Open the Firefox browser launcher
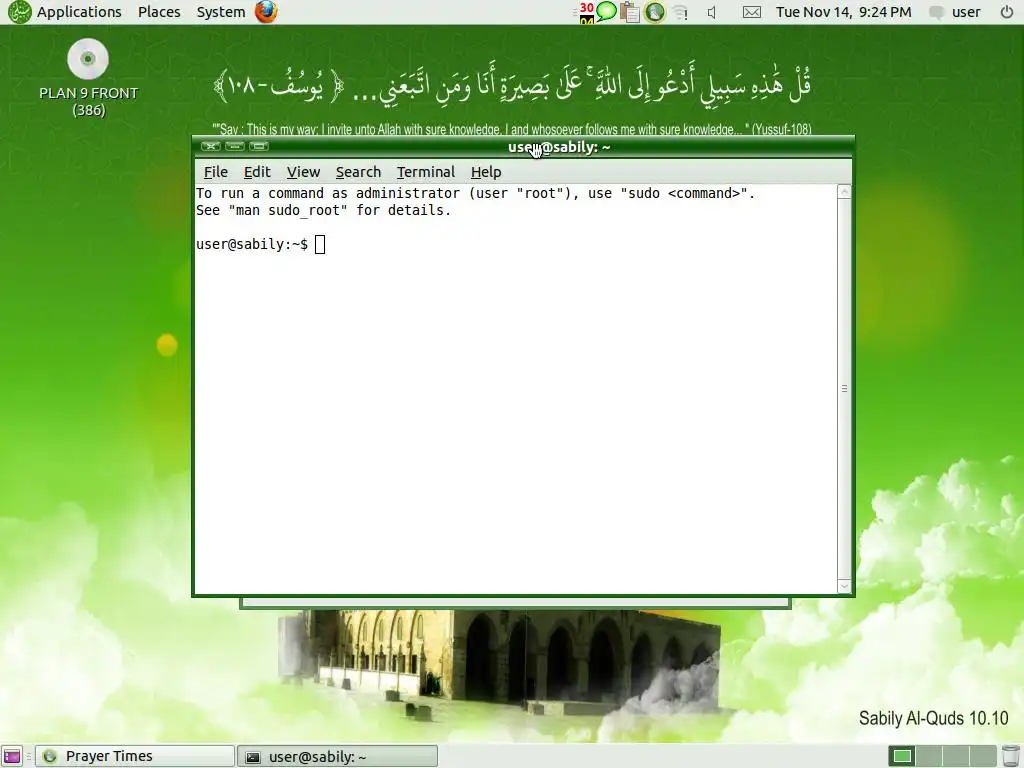 [x=266, y=12]
